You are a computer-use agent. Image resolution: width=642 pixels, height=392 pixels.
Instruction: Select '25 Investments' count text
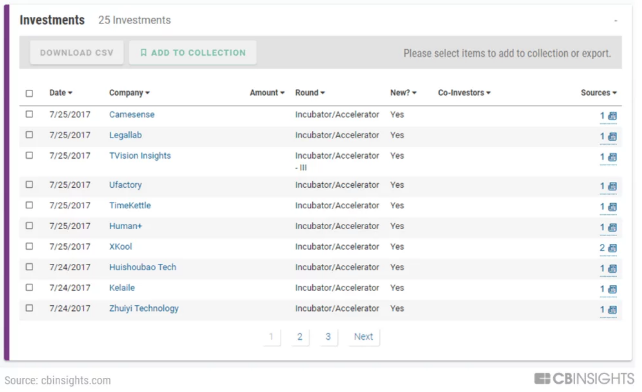[134, 20]
